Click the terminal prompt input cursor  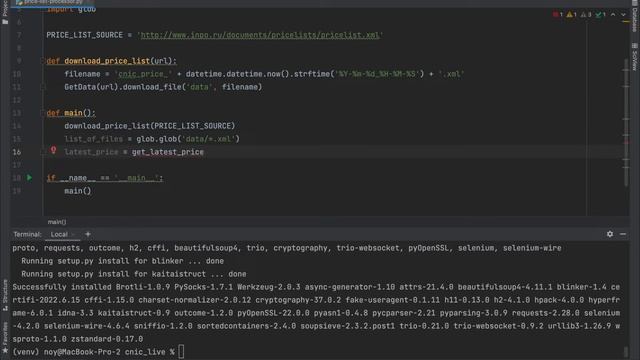(x=181, y=351)
